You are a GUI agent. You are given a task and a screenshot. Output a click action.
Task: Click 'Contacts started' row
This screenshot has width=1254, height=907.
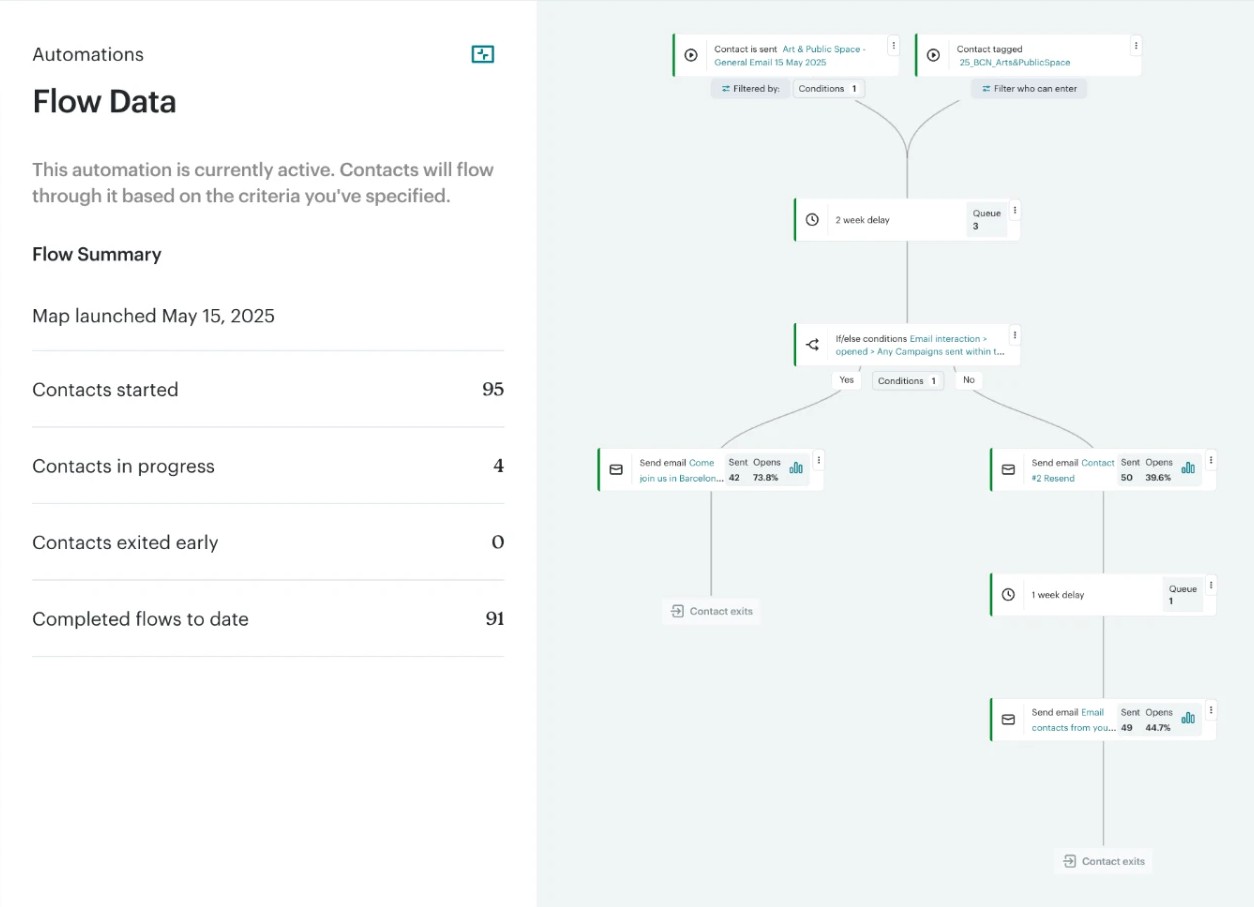[x=268, y=390]
